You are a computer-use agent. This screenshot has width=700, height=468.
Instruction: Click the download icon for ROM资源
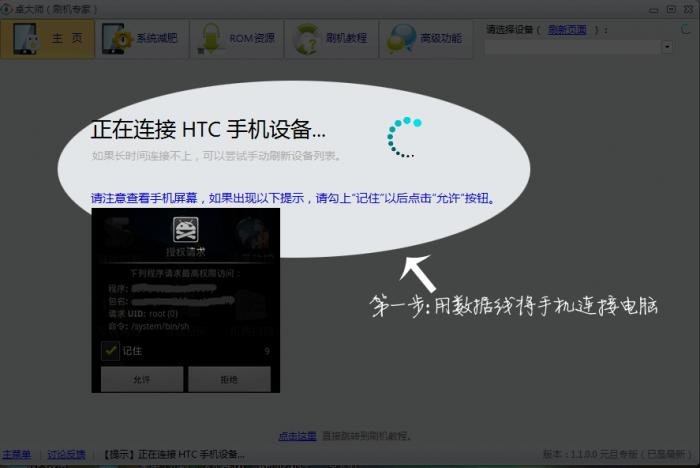click(210, 38)
